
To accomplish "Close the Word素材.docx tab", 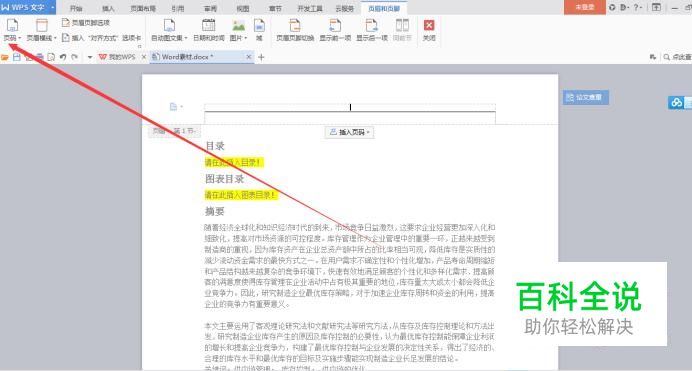I will click(x=249, y=57).
